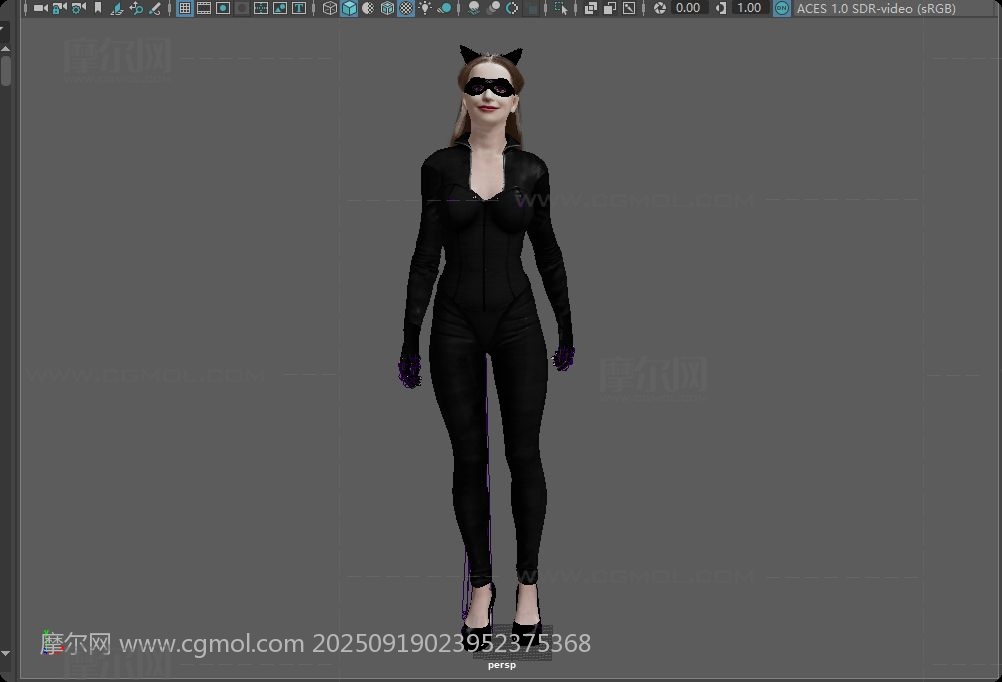Click the Exposure value field 0.00

pyautogui.click(x=690, y=8)
